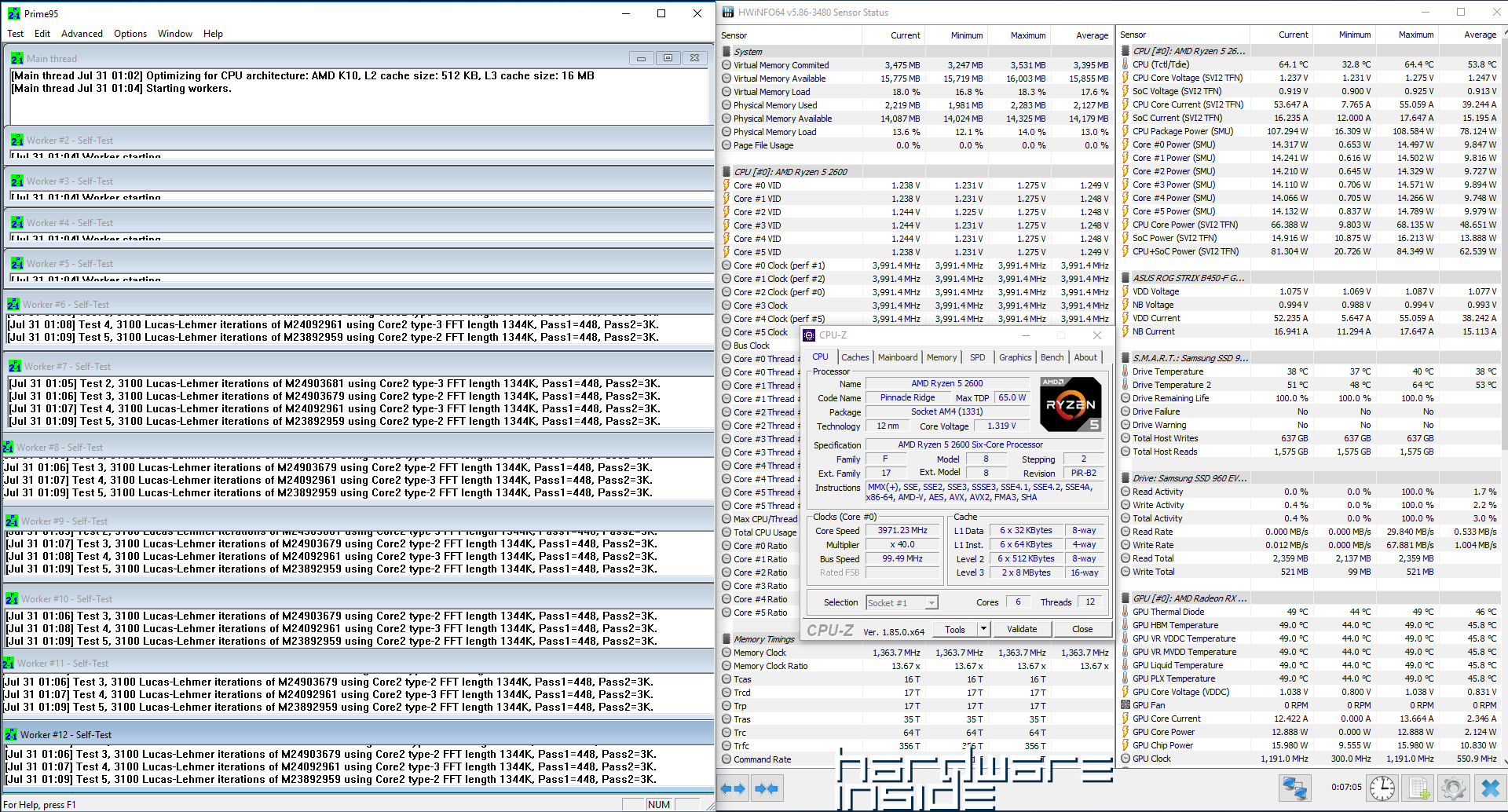Image resolution: width=1508 pixels, height=812 pixels.
Task: Open the Advanced menu in Prime95
Action: click(x=82, y=34)
